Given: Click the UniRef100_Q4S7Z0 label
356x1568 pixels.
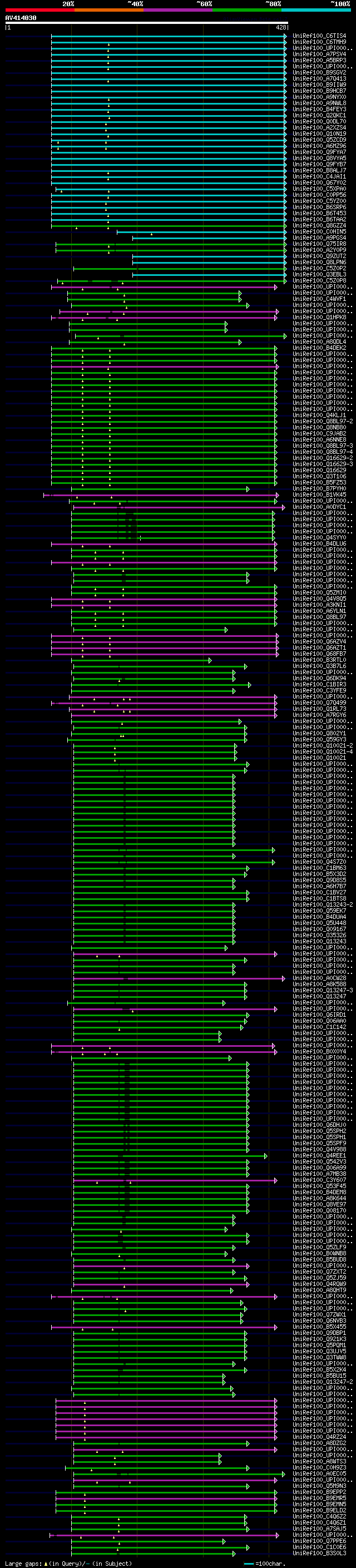Looking at the screenshot, I should coord(319,862).
